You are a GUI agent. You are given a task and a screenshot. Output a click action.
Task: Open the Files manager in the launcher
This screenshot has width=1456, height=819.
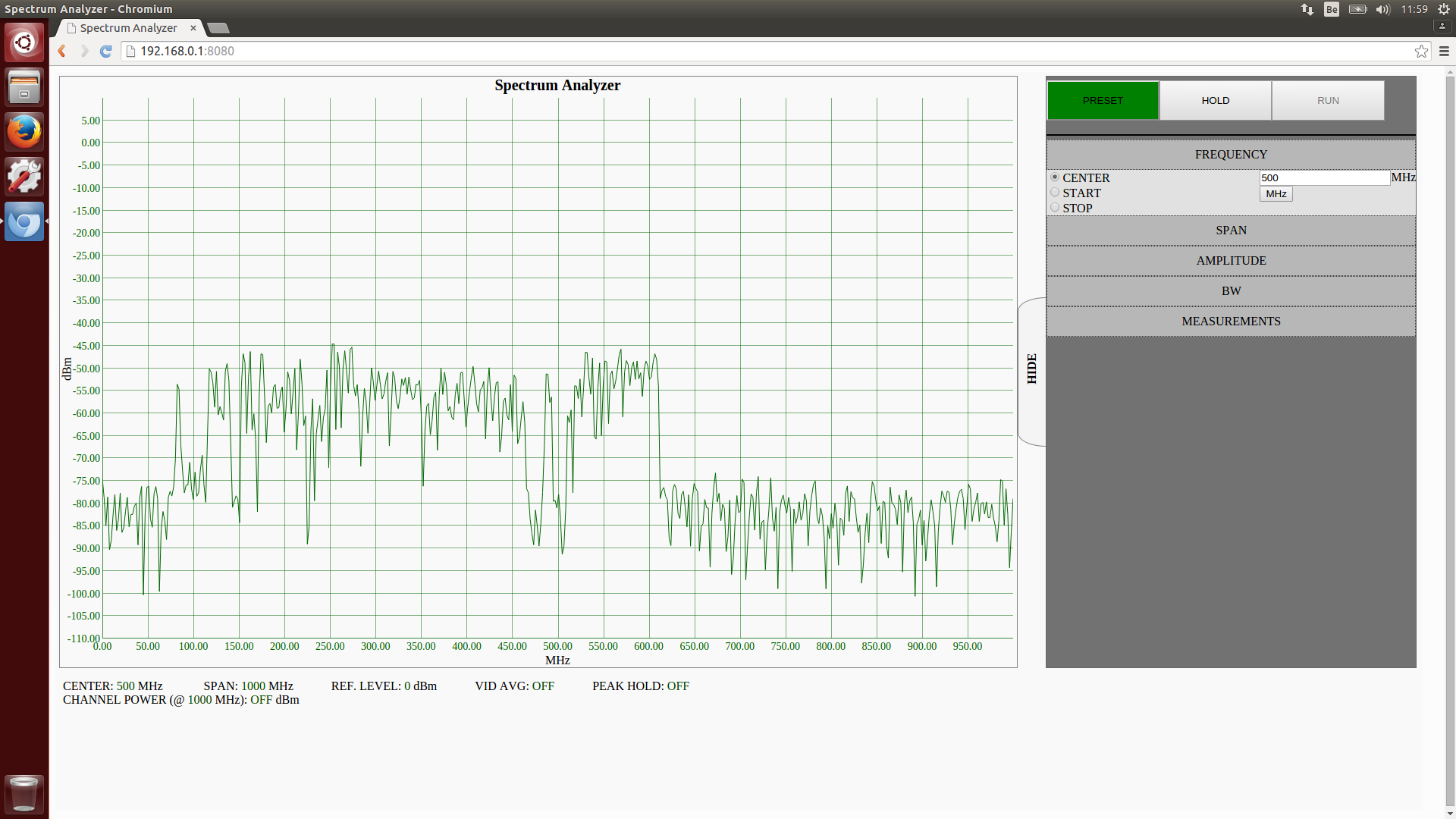click(x=24, y=87)
